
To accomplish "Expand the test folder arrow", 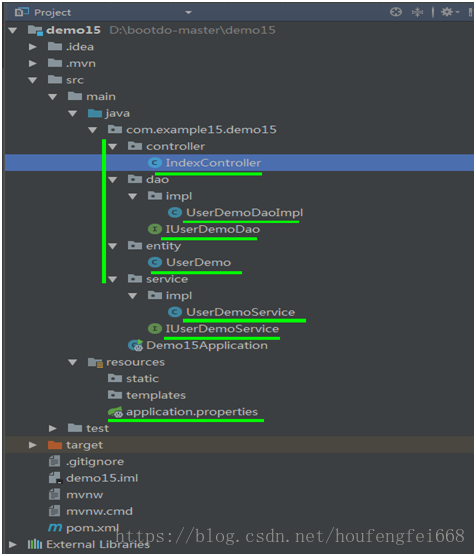I will pyautogui.click(x=53, y=428).
